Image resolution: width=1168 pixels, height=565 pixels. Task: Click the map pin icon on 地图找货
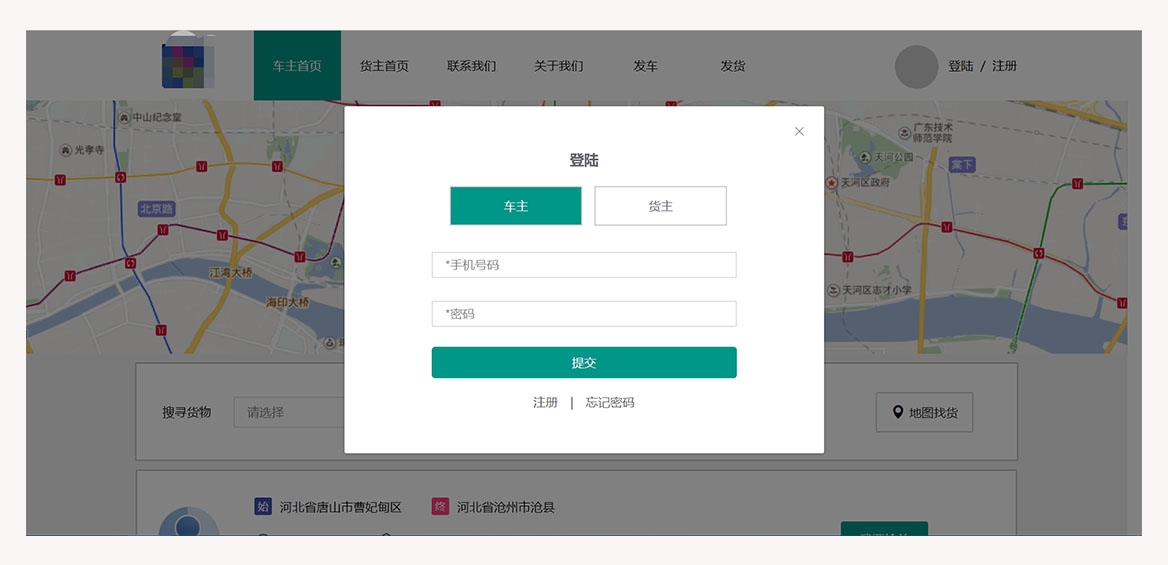pos(897,412)
